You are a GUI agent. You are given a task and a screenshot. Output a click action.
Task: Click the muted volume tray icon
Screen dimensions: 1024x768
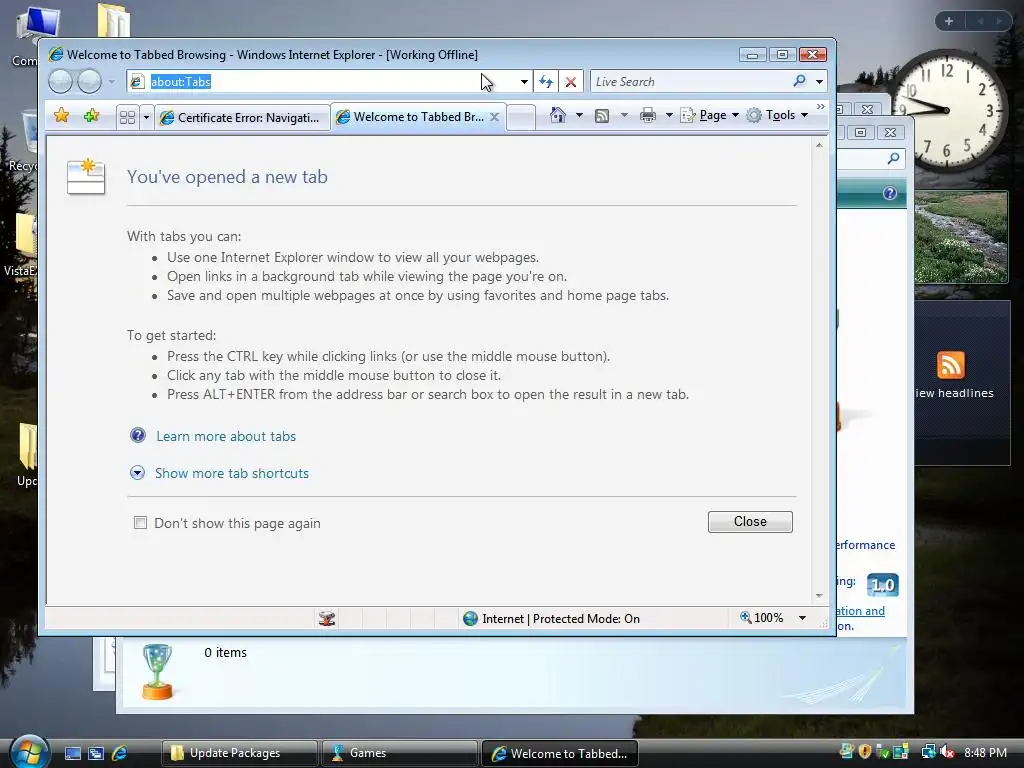click(947, 752)
